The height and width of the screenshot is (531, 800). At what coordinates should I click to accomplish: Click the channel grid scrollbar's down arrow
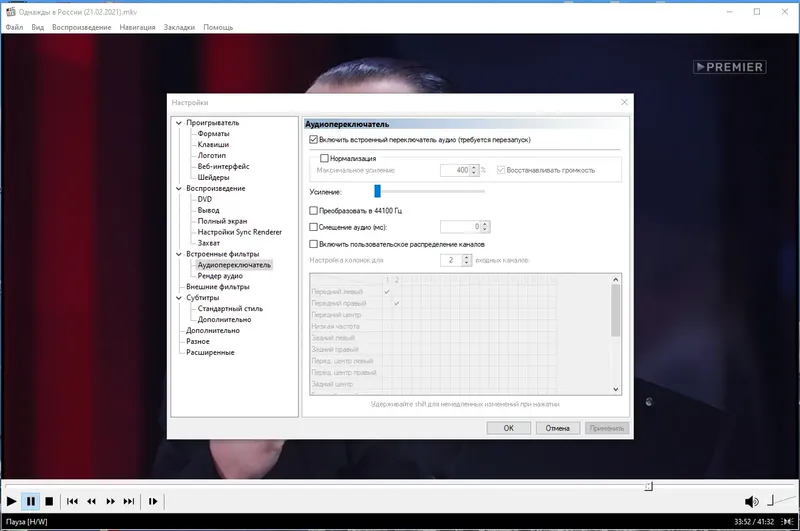(616, 389)
